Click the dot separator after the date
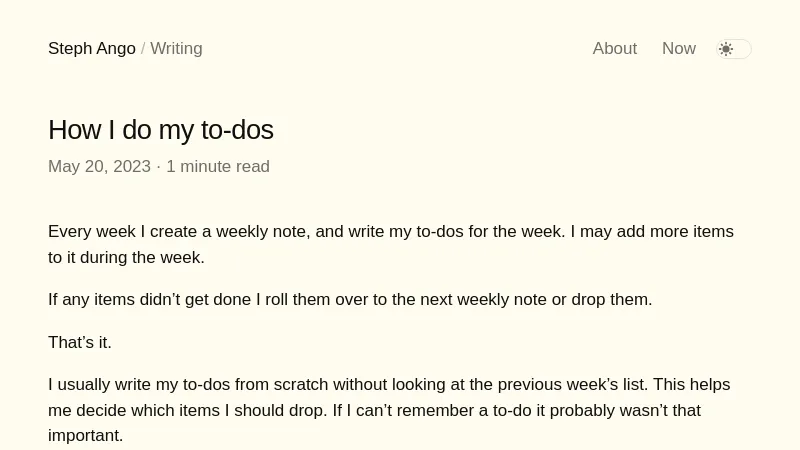Screen dimensions: 800x450 pyautogui.click(x=158, y=167)
